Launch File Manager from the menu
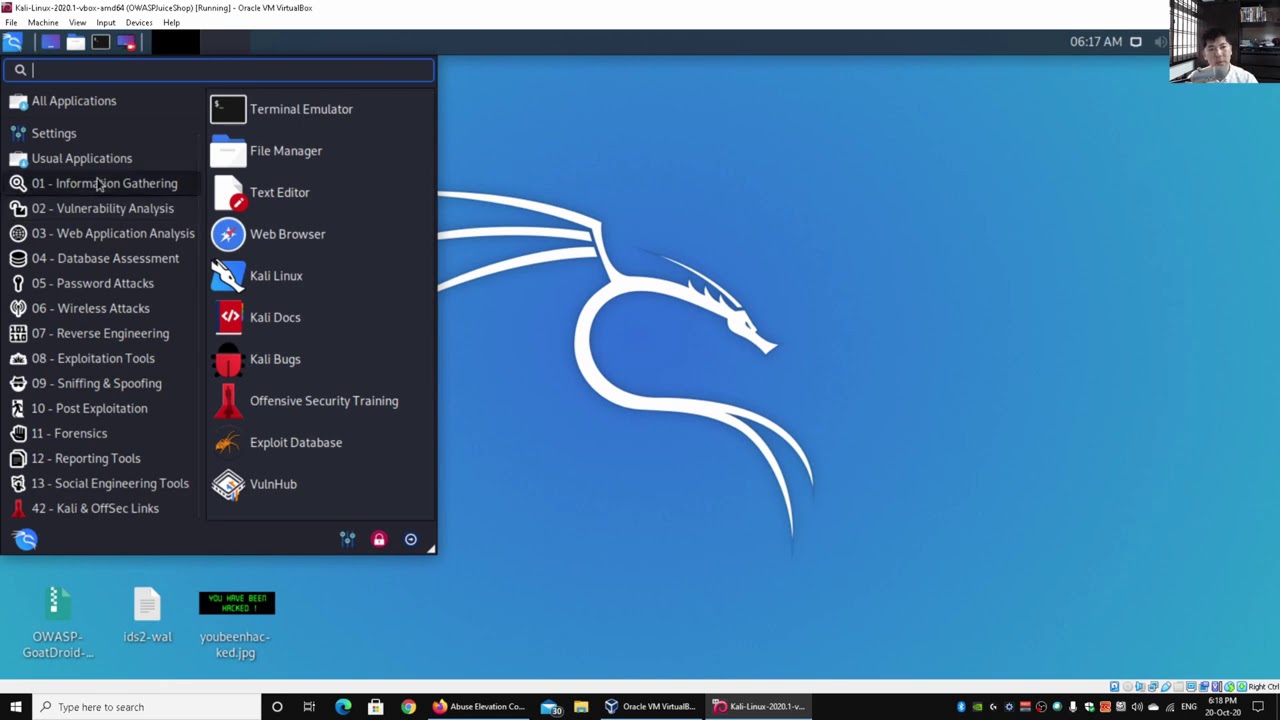1280x720 pixels. (x=320, y=151)
